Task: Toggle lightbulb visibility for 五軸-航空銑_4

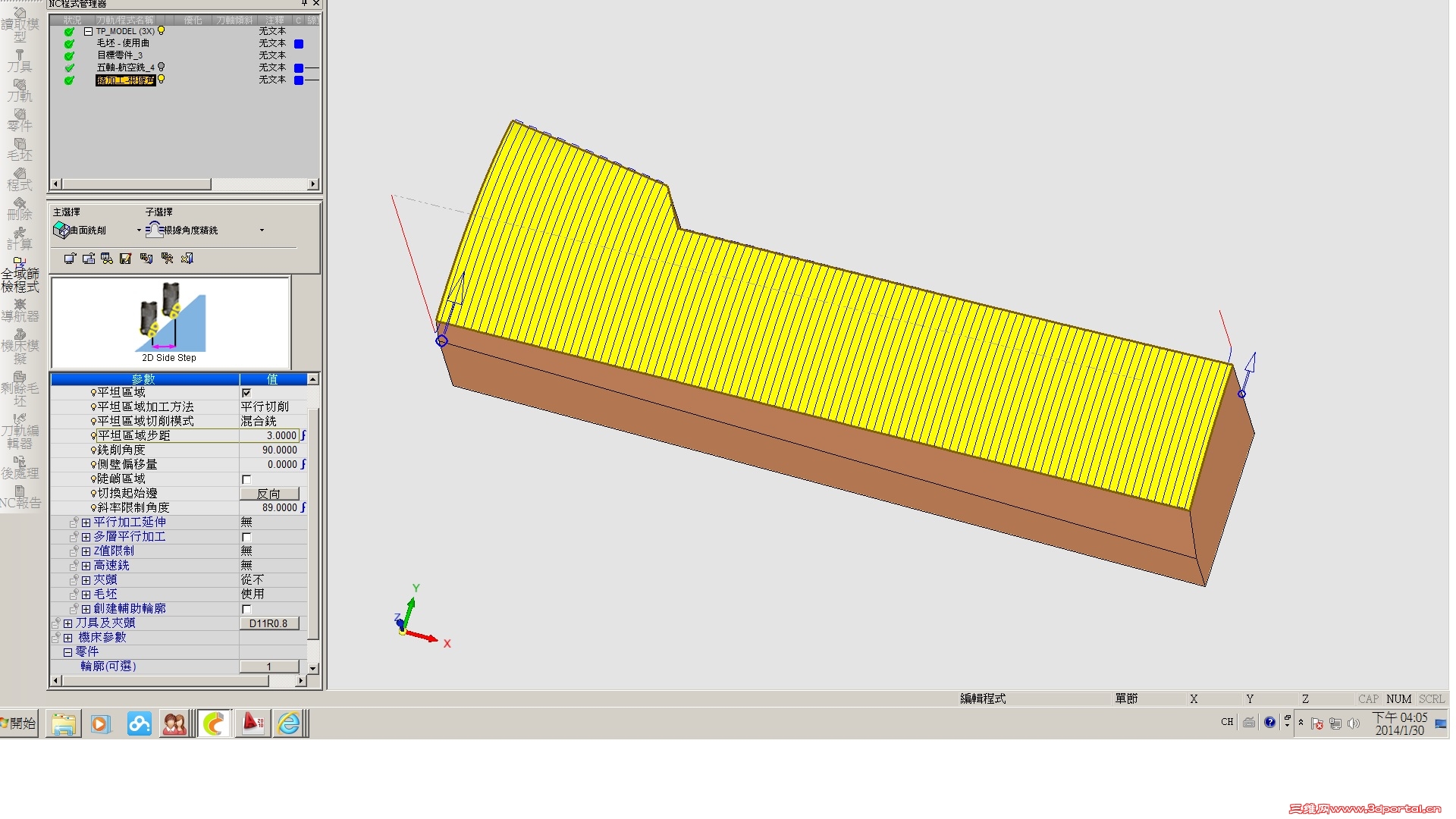Action: click(x=161, y=67)
